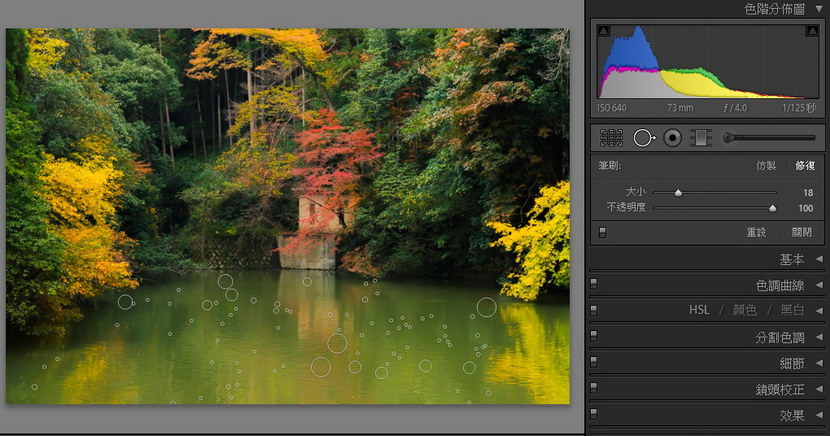Toggle the 鏡頭校正 panel switch
This screenshot has height=436, width=830.
[x=594, y=388]
